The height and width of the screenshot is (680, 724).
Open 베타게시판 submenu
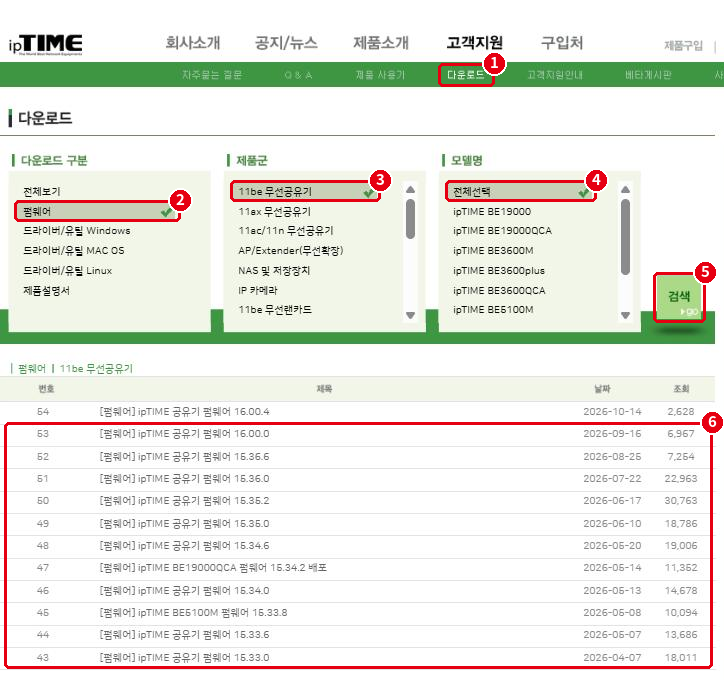[648, 75]
